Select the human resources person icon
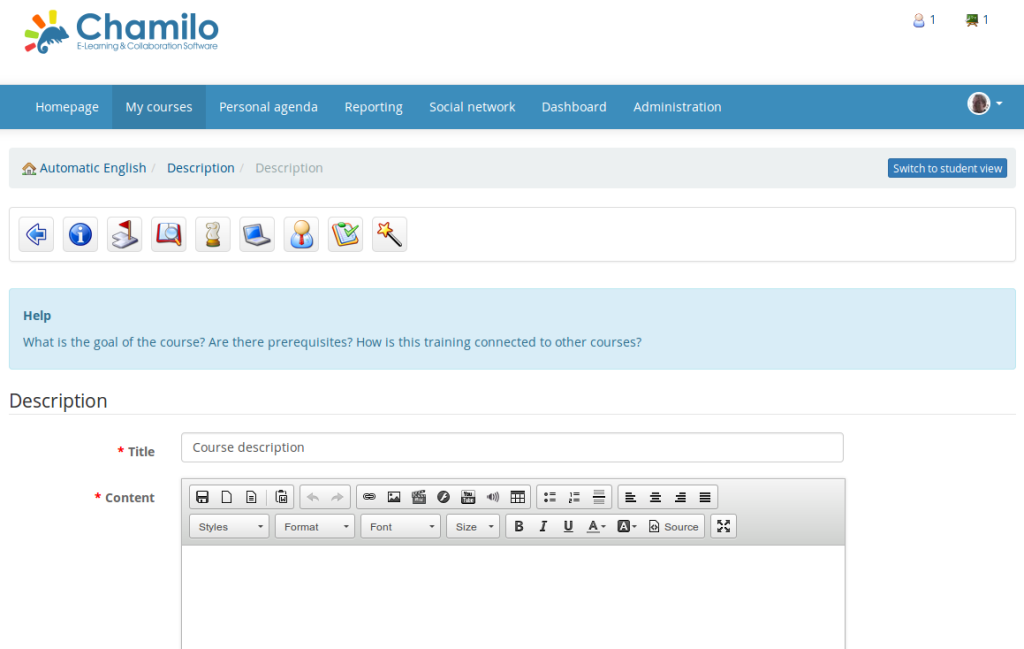 click(x=301, y=234)
